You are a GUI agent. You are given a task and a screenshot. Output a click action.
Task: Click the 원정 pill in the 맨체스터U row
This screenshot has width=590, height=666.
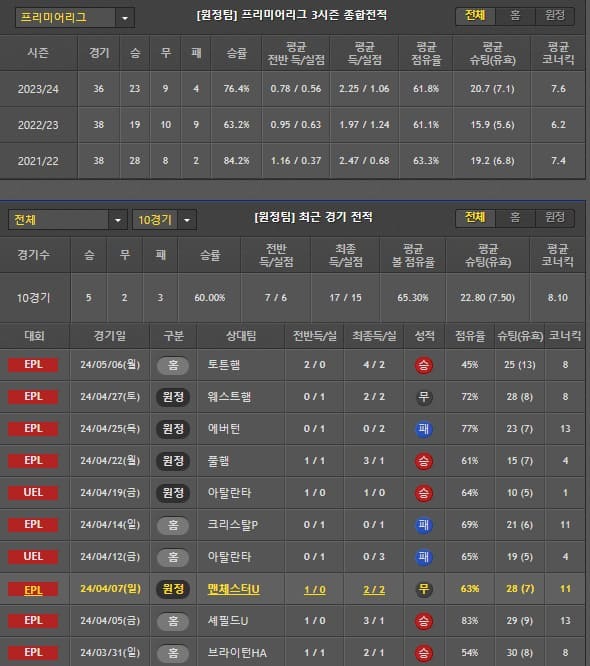(x=173, y=589)
